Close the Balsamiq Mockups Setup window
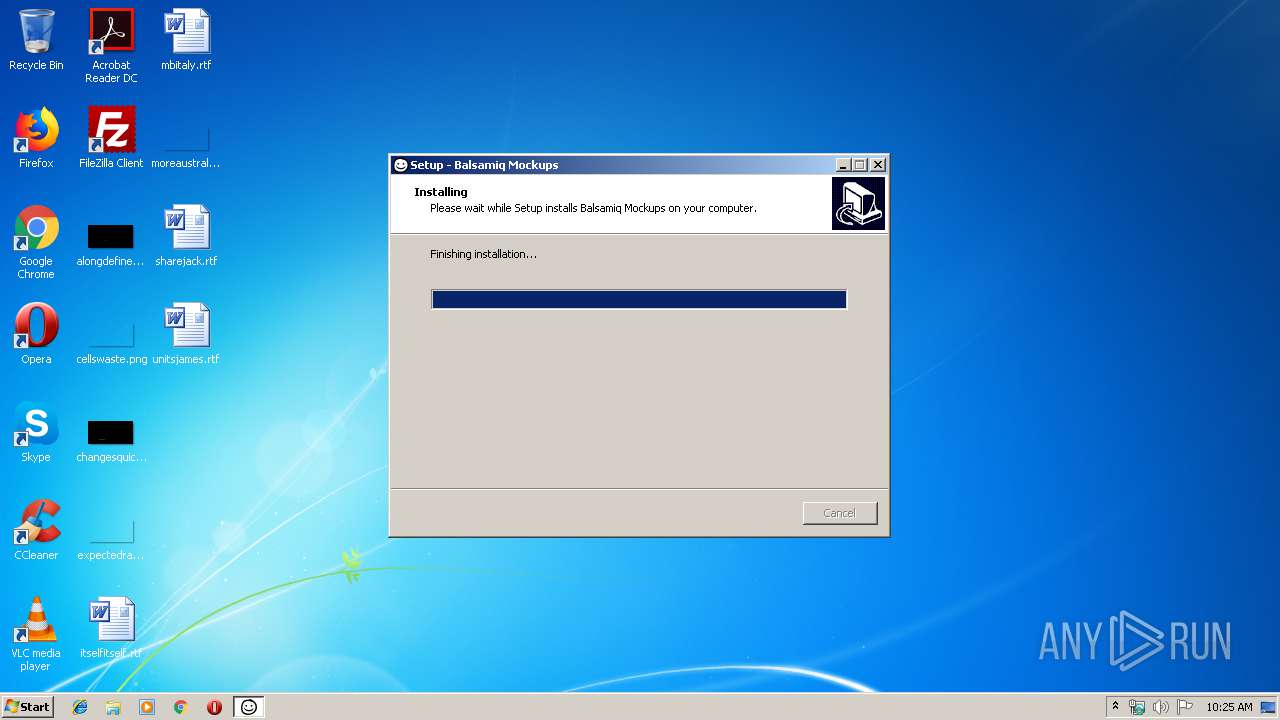1280x720 pixels. [878, 165]
